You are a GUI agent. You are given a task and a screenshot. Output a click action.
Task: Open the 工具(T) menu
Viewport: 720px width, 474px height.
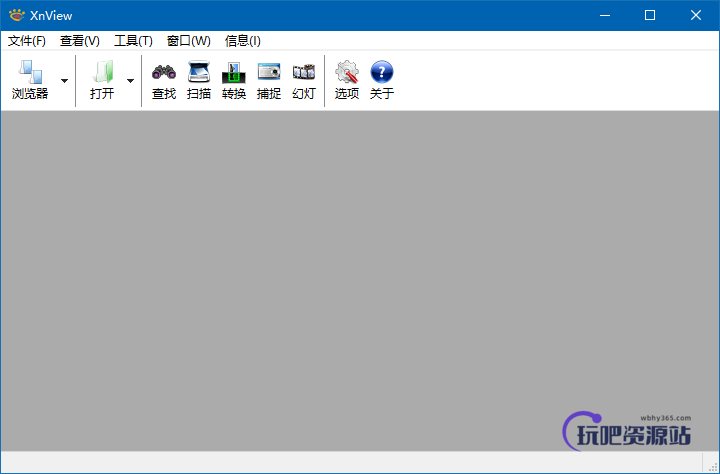[133, 41]
